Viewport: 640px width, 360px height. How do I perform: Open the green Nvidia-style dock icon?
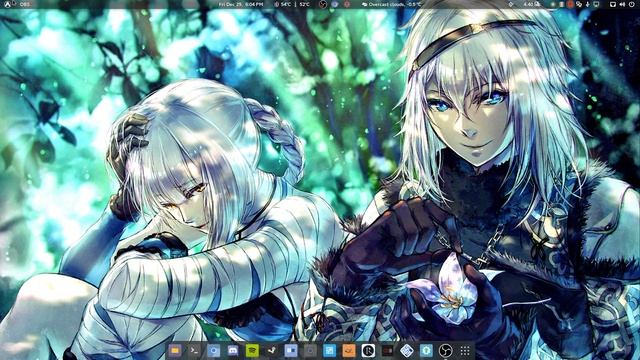[x=252, y=351]
